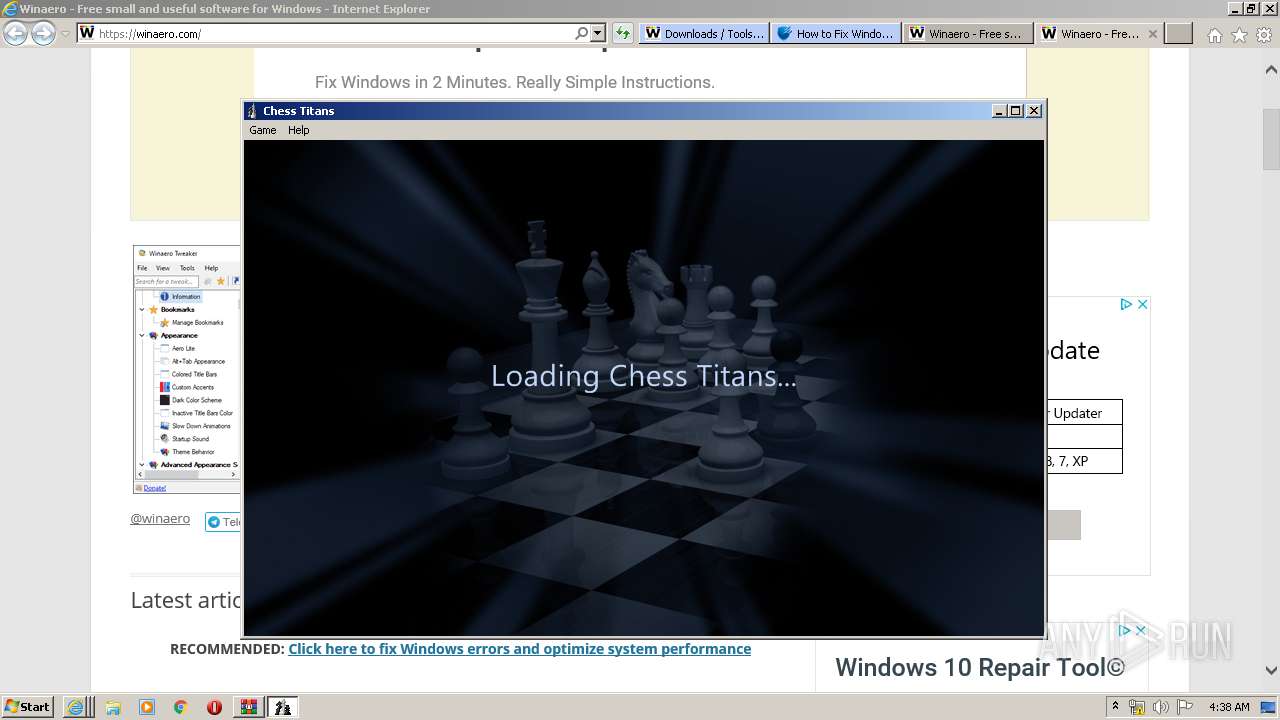1280x720 pixels.
Task: Click the Chess Titans taskbar button
Action: point(283,707)
